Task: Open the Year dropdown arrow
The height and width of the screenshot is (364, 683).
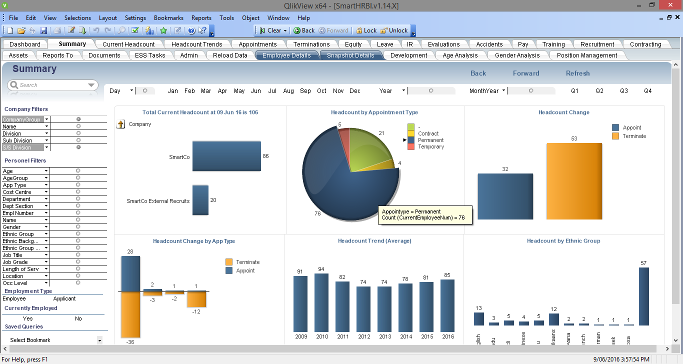Action: click(403, 91)
